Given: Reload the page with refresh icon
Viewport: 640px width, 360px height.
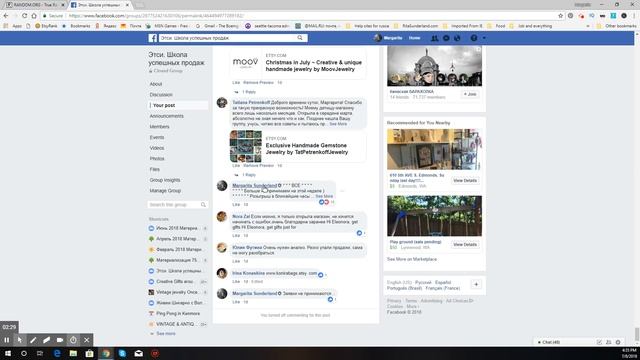Looking at the screenshot, I should pyautogui.click(x=24, y=16).
